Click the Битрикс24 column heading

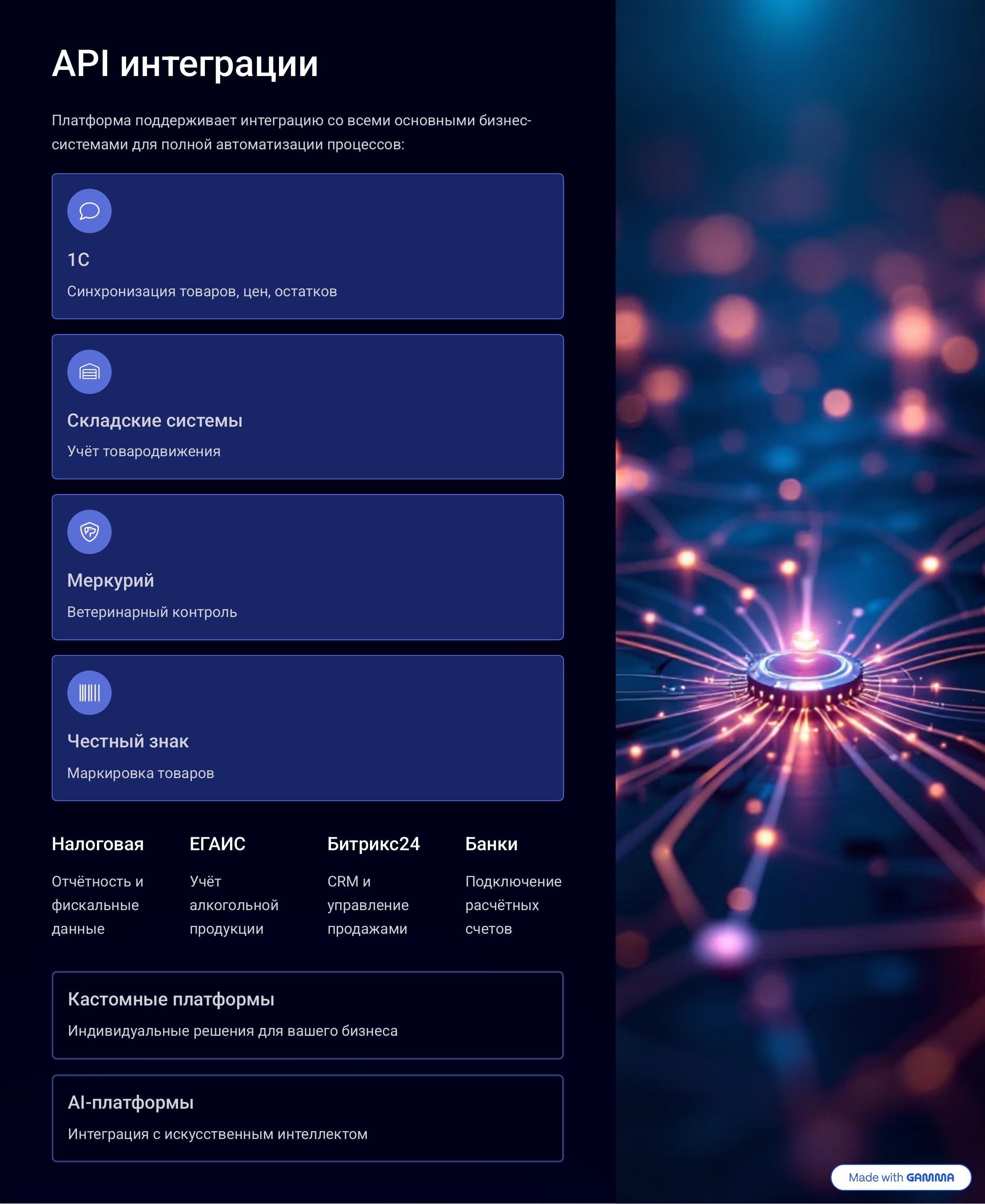point(374,844)
